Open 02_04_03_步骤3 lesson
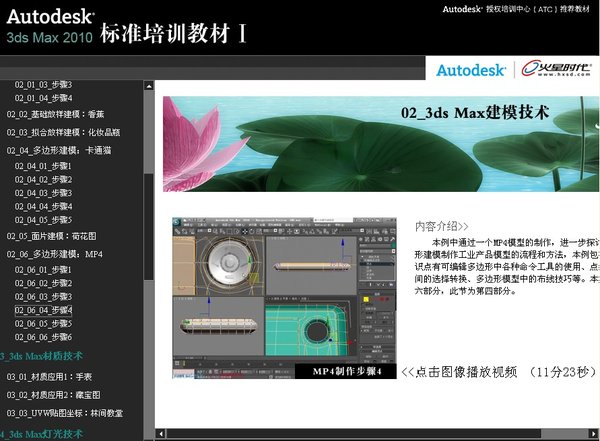600x441 pixels. coord(43,193)
